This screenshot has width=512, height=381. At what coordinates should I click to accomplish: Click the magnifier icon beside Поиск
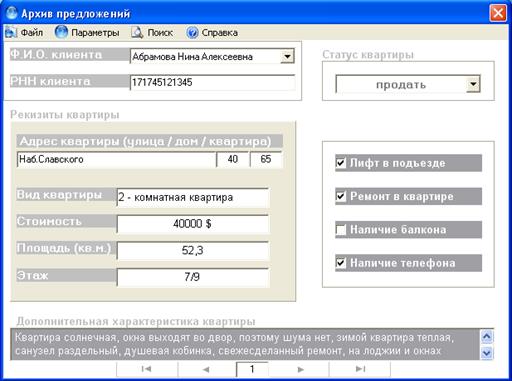point(137,32)
